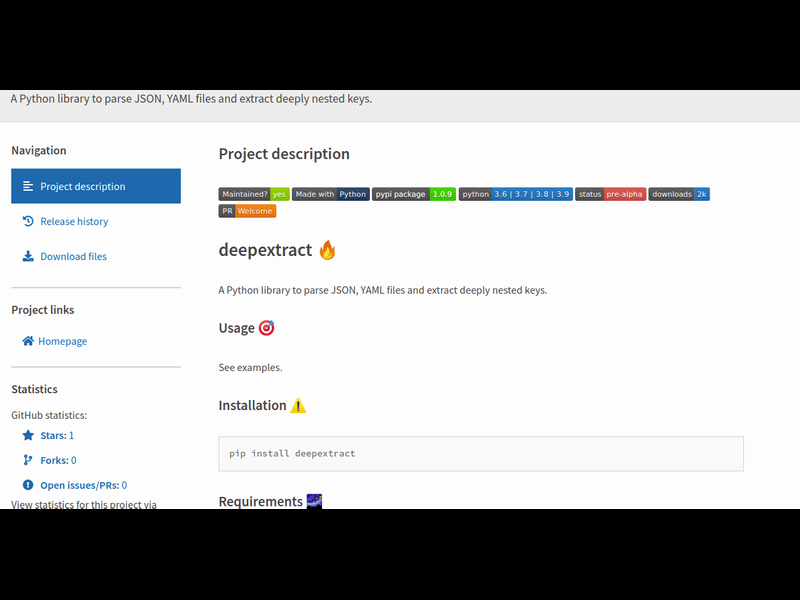Click the Open issues/PRs exclamation icon
The image size is (800, 600).
tap(28, 485)
